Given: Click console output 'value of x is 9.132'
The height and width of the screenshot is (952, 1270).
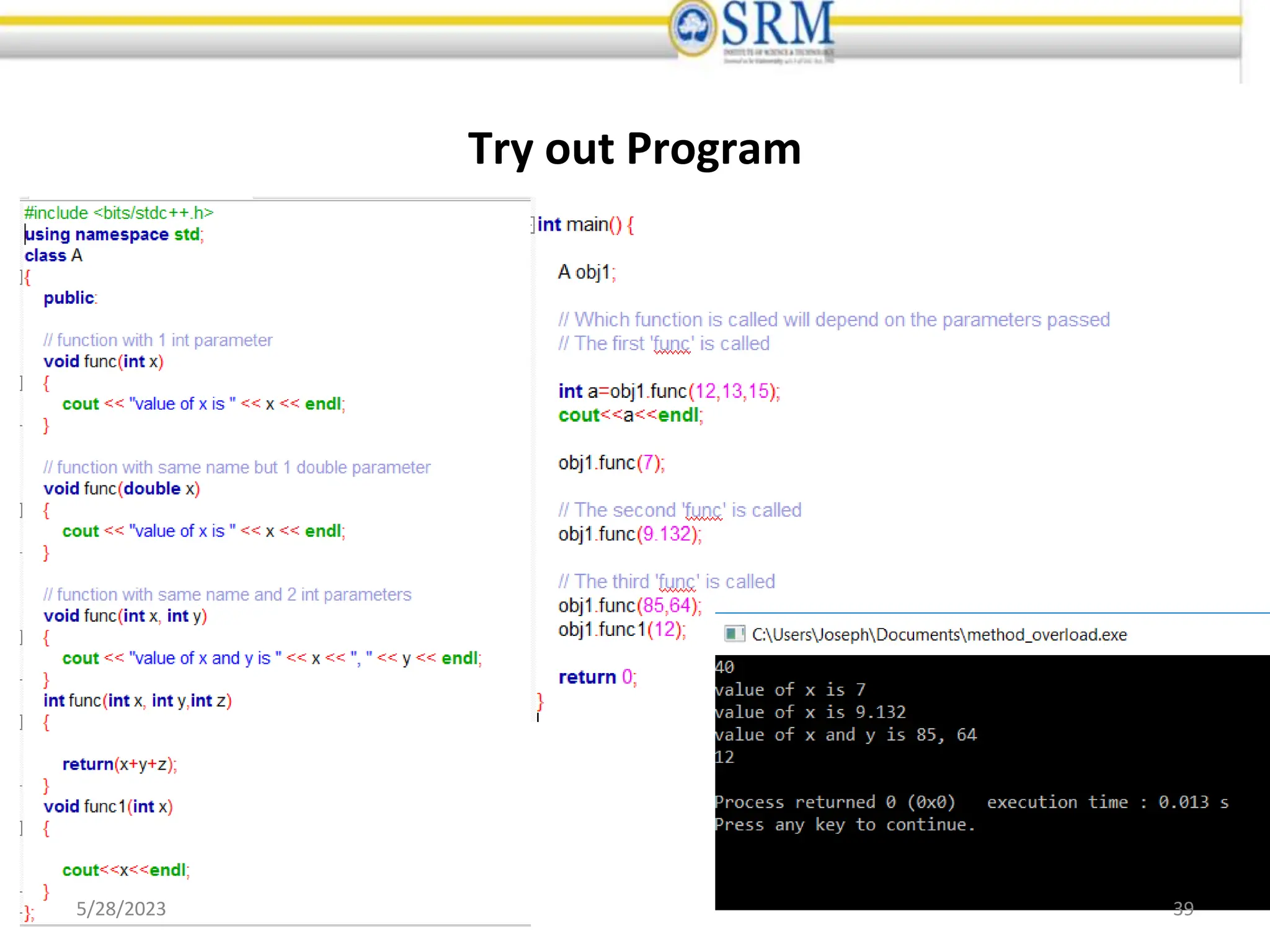Looking at the screenshot, I should (810, 712).
